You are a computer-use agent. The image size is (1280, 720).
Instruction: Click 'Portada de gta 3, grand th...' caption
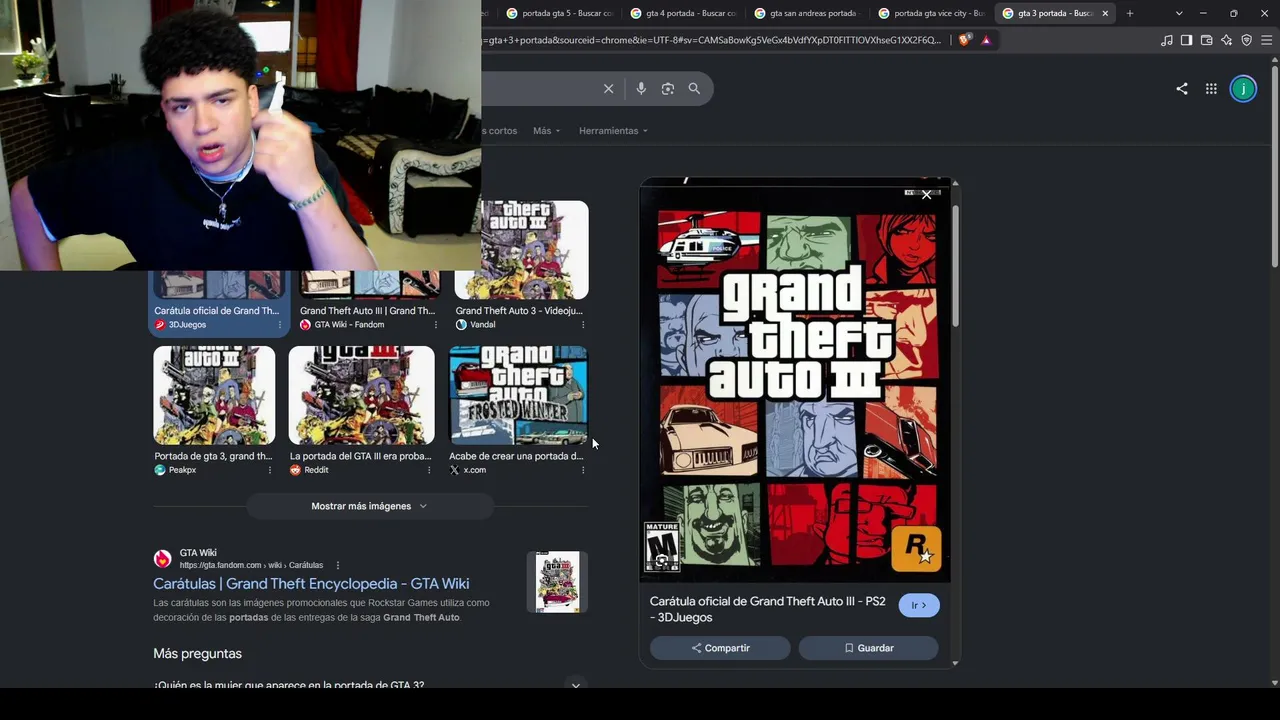[x=213, y=456]
